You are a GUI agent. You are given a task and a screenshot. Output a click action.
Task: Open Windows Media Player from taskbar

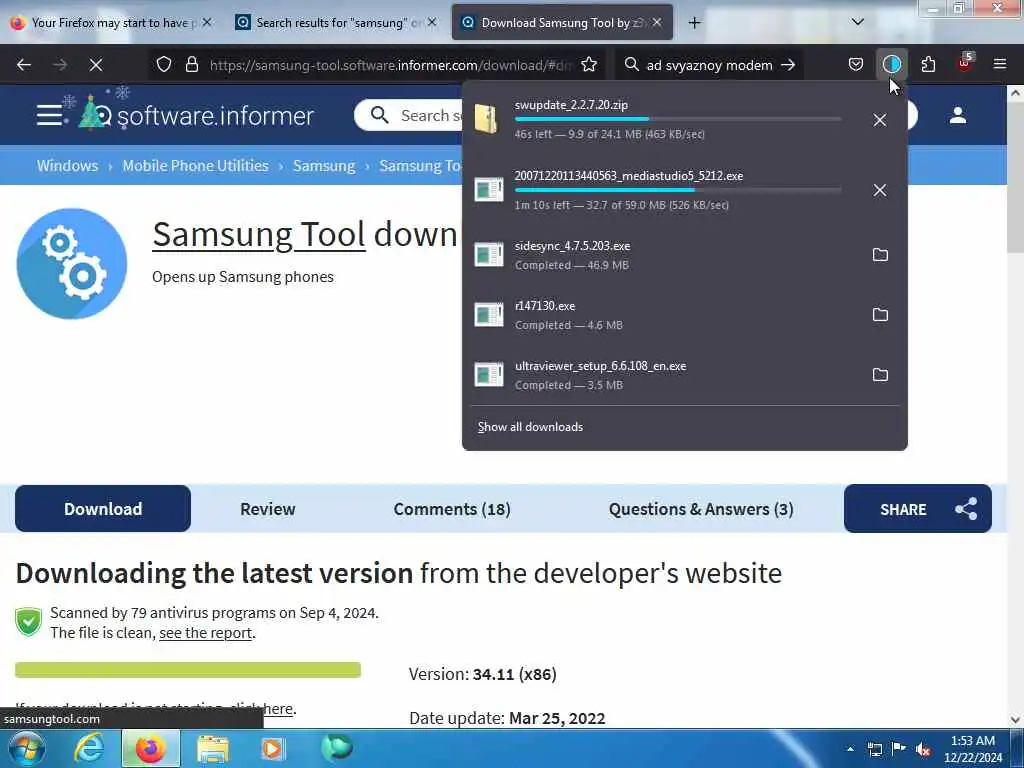coord(273,748)
